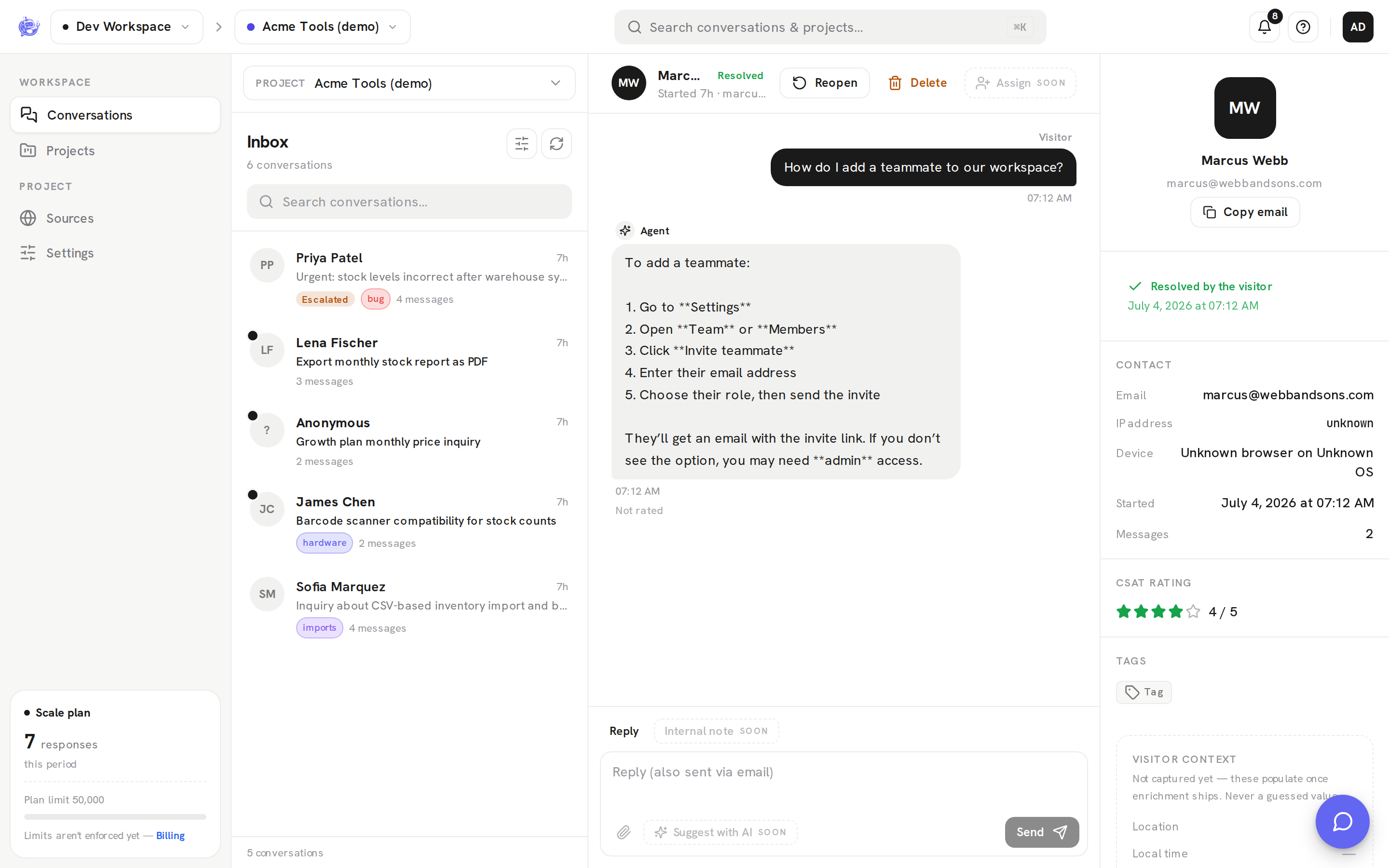Open the floating chat widget bubble
The height and width of the screenshot is (868, 1389).
(x=1343, y=822)
